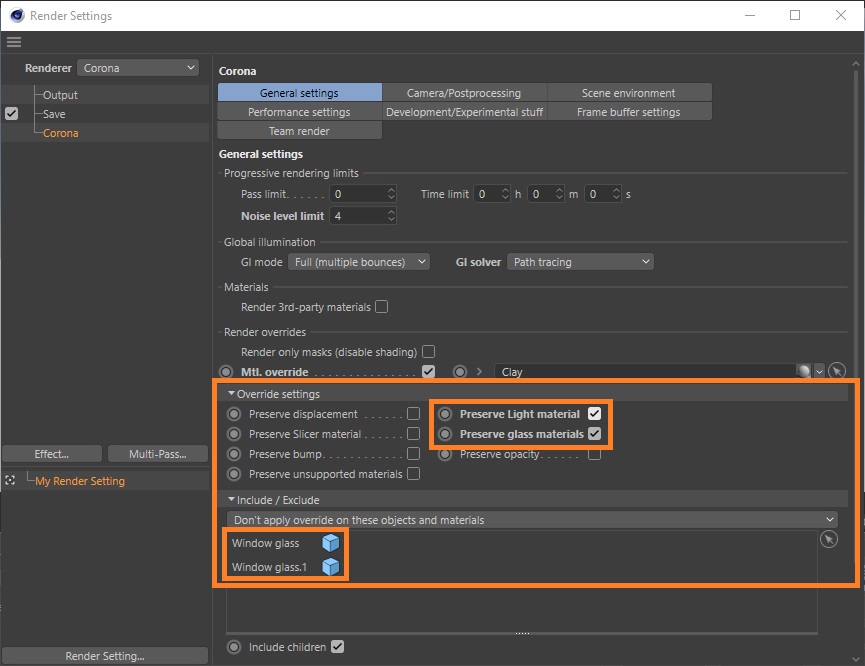Screen dimensions: 865x666
Task: Uncheck Preserve glass materials
Action: (594, 434)
